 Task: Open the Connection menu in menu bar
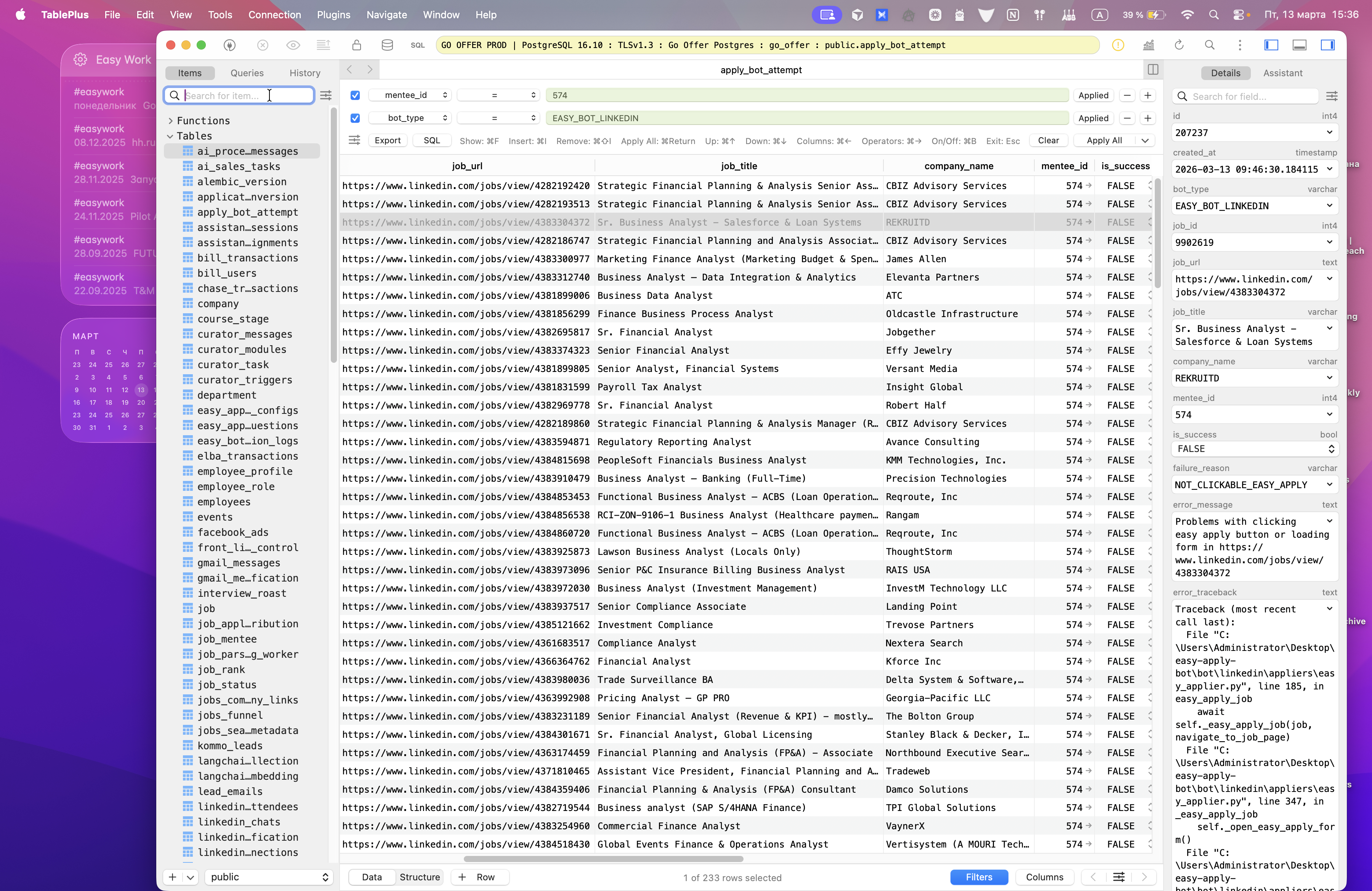coord(274,14)
